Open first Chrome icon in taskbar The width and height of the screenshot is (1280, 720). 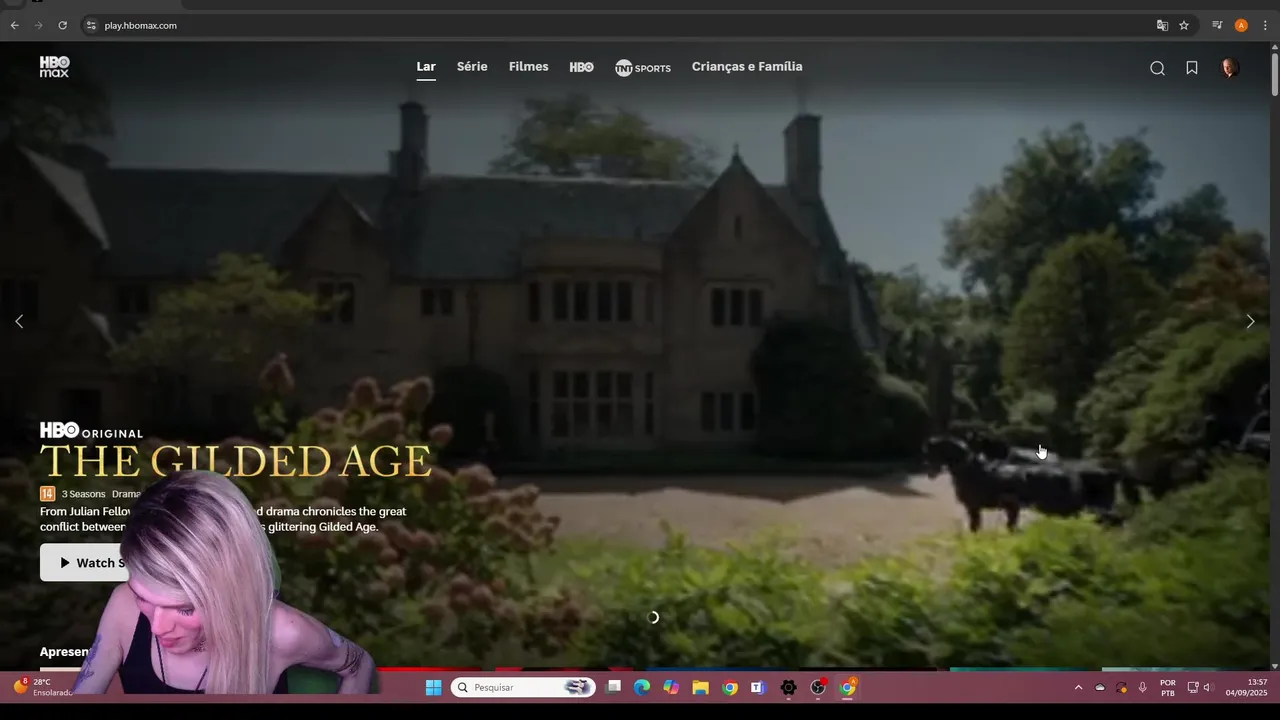(730, 687)
